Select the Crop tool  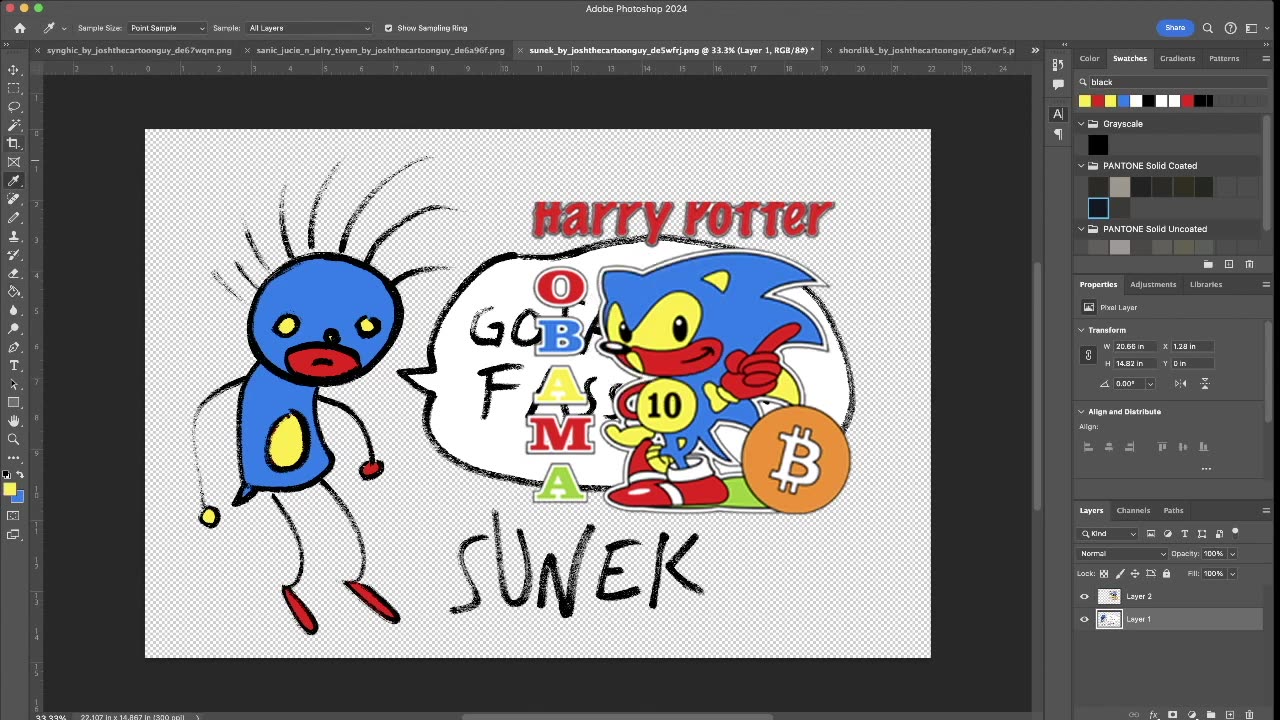pyautogui.click(x=14, y=143)
